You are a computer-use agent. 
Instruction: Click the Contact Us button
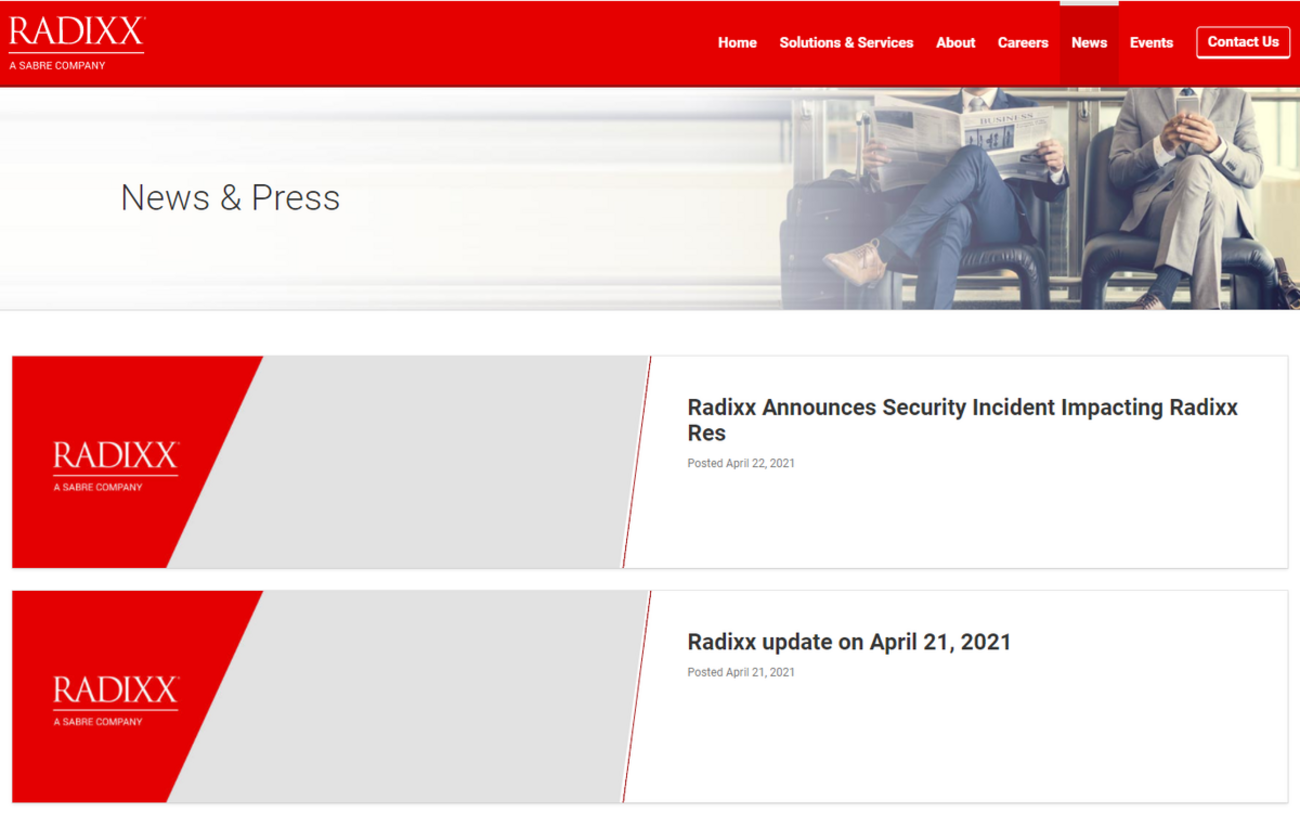click(x=1243, y=42)
